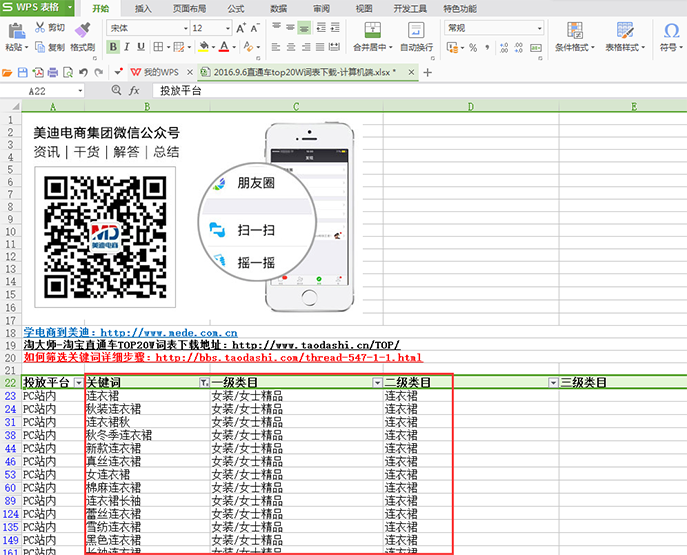Undo last action

click(83, 73)
